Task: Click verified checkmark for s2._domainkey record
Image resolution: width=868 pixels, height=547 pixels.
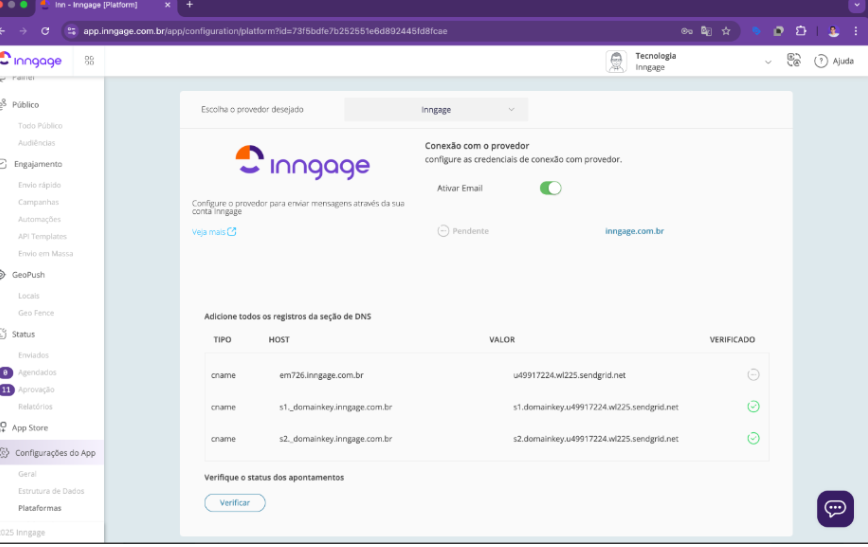Action: (753, 438)
